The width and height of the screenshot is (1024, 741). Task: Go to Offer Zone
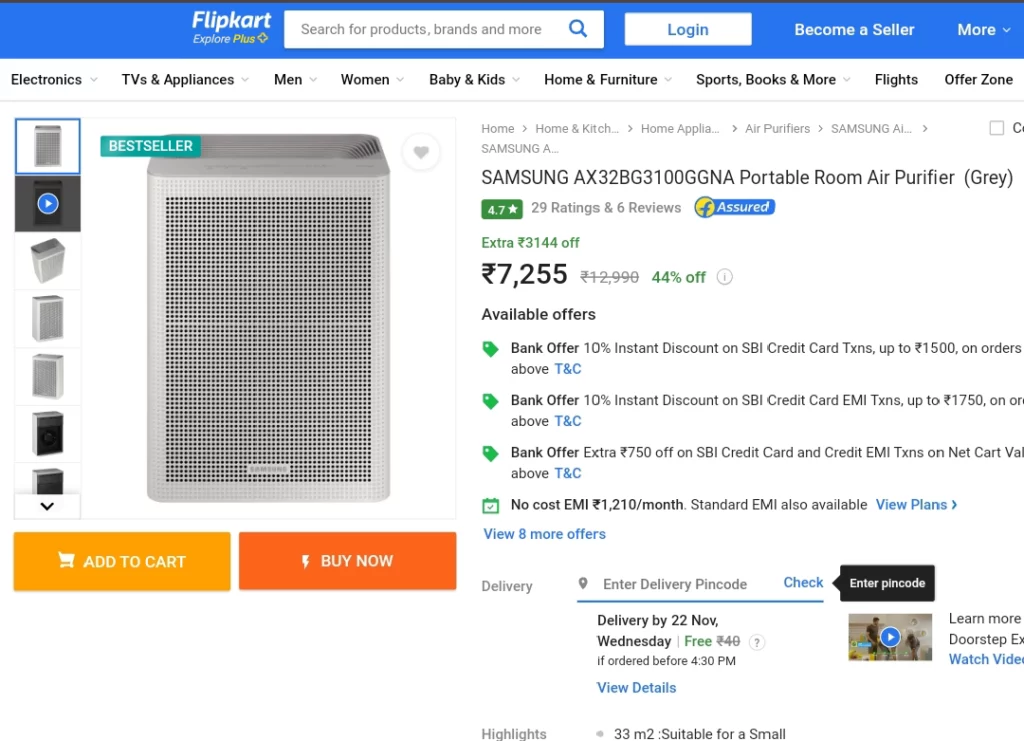[x=978, y=80]
